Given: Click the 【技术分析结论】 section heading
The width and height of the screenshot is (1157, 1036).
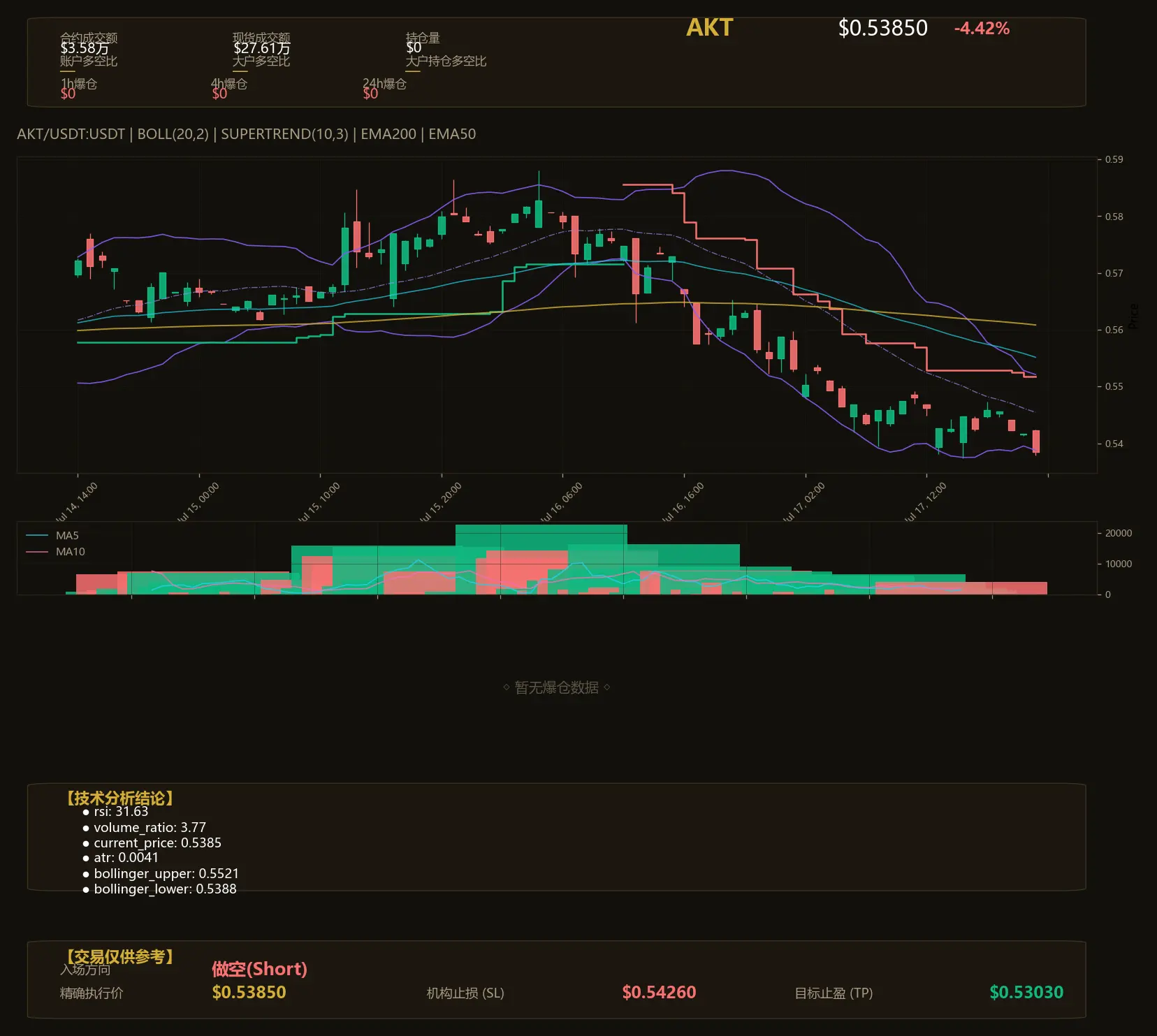Looking at the screenshot, I should (x=120, y=798).
